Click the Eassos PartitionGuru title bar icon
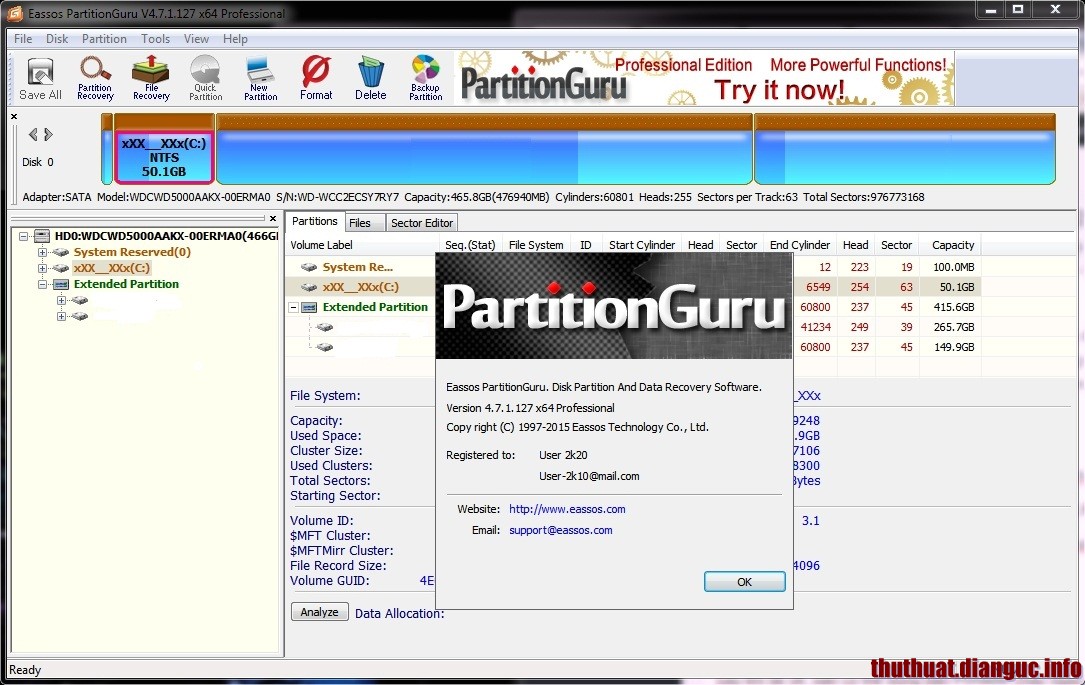Screen dimensions: 1085x685 pyautogui.click(x=15, y=12)
